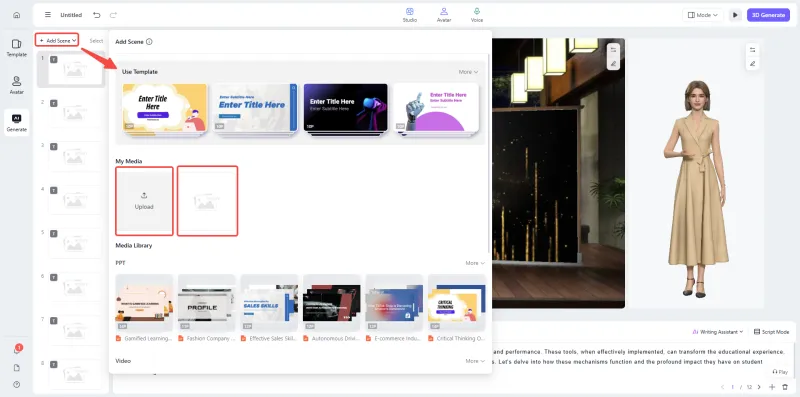800x397 pixels.
Task: Delete the current scene with trash icon
Action: 785,387
